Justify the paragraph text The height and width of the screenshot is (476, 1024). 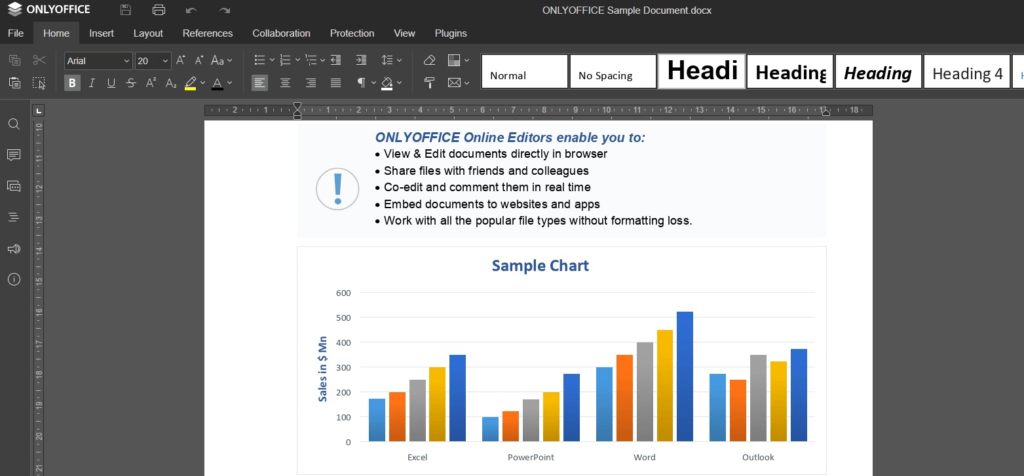pos(336,83)
